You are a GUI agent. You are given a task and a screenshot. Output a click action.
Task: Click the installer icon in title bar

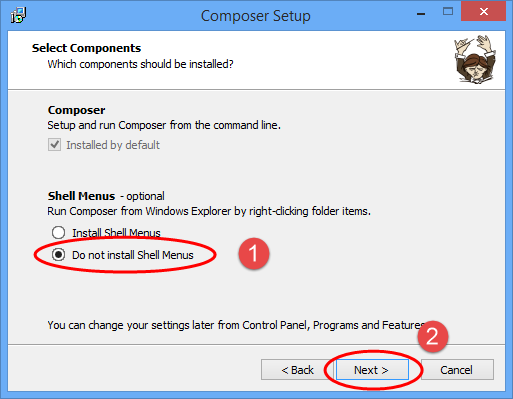pos(18,15)
